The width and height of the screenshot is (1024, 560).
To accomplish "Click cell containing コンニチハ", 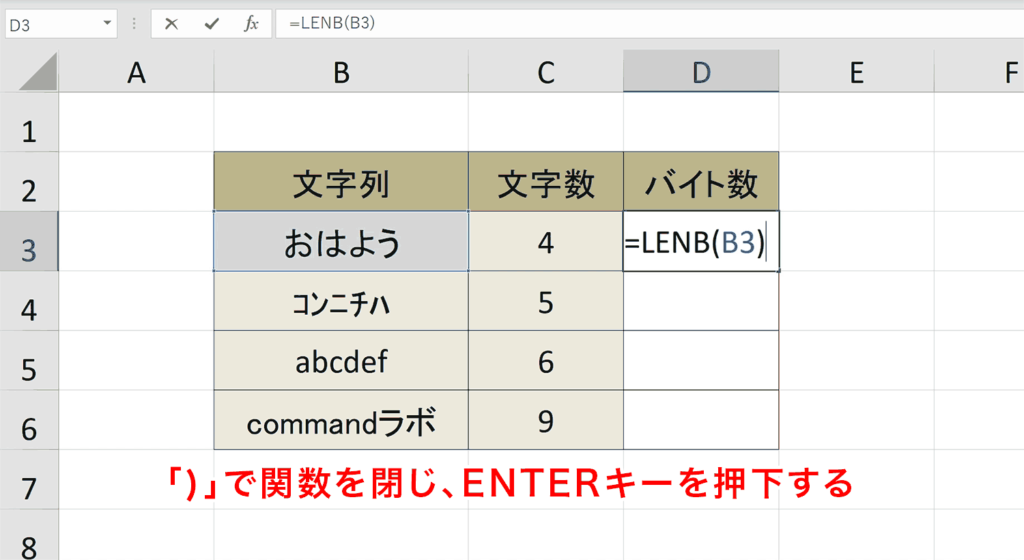I will (341, 302).
